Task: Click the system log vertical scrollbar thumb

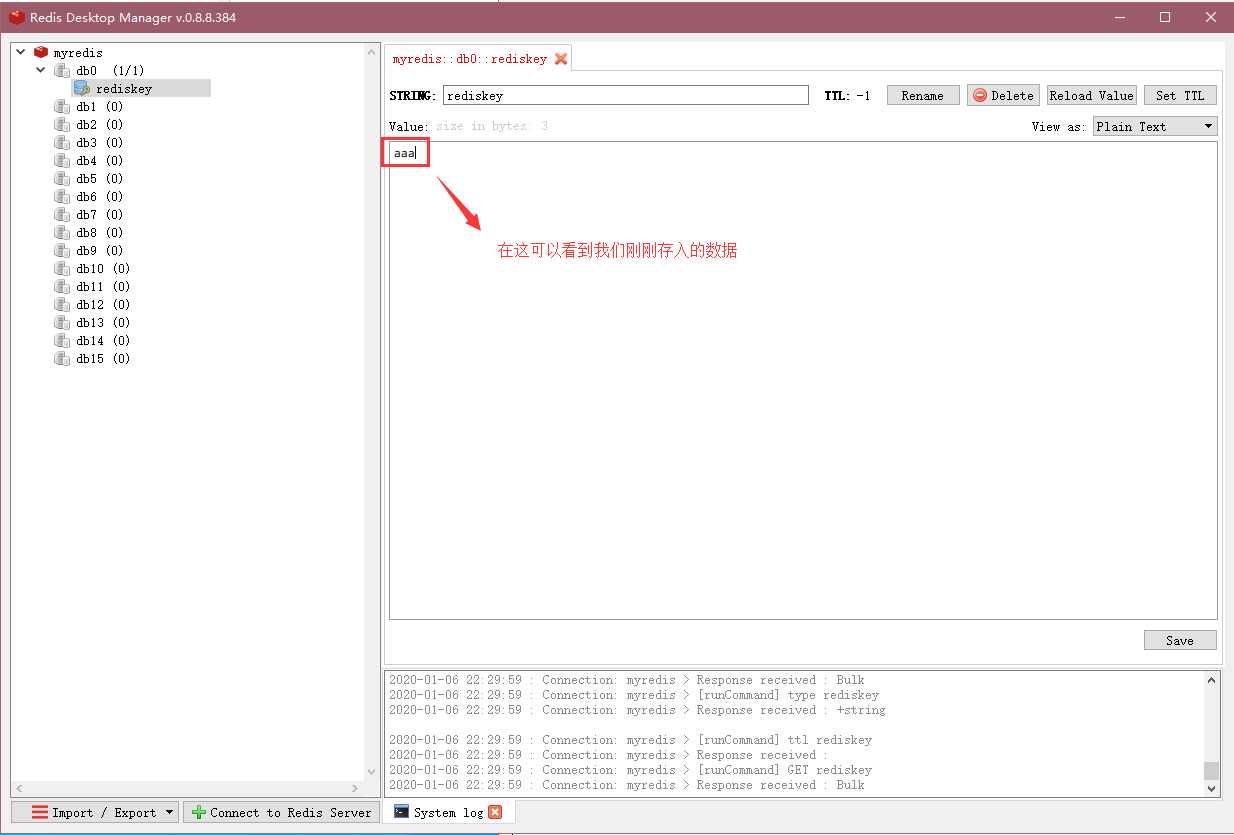Action: coord(1212,770)
